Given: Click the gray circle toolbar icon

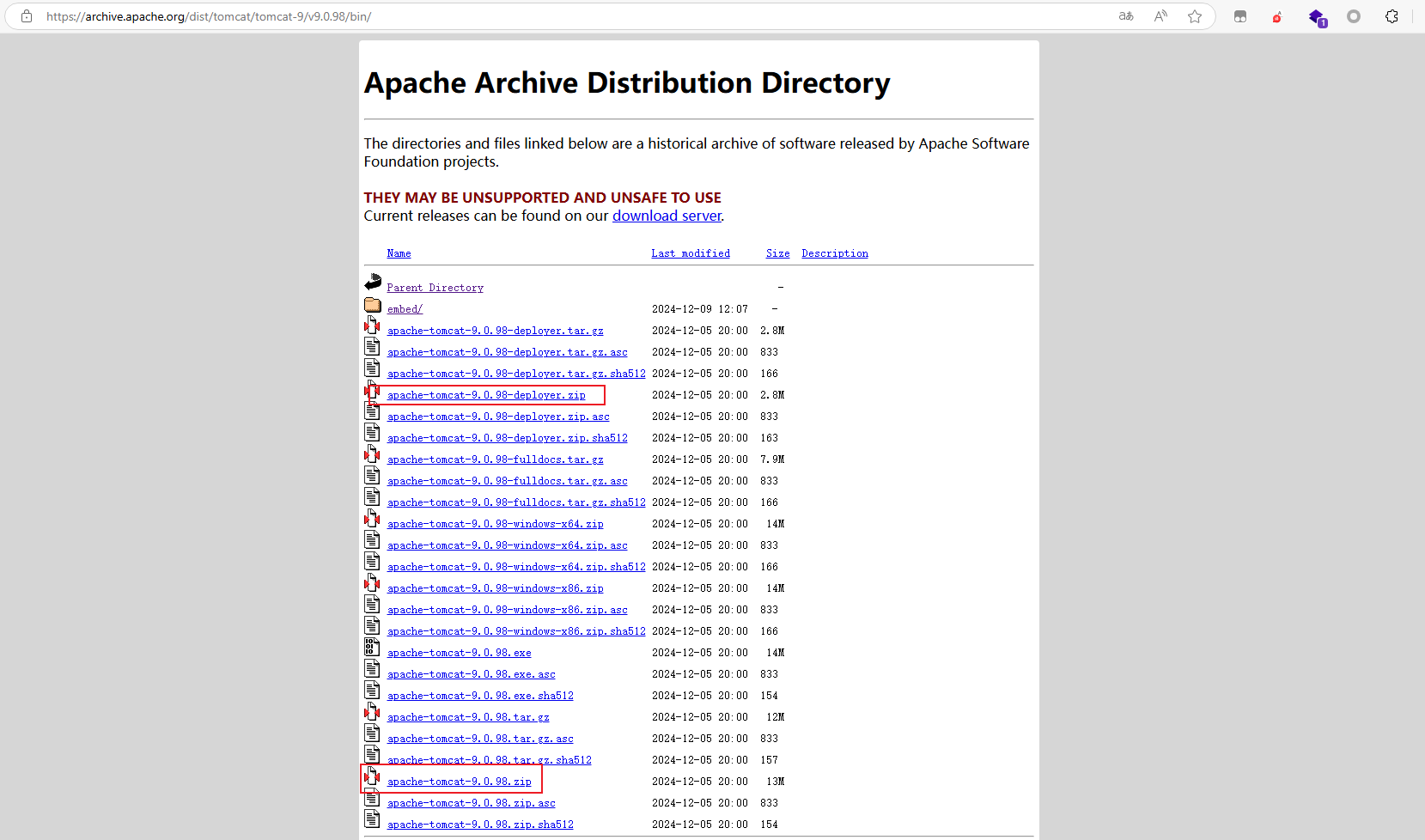Looking at the screenshot, I should coord(1354,16).
